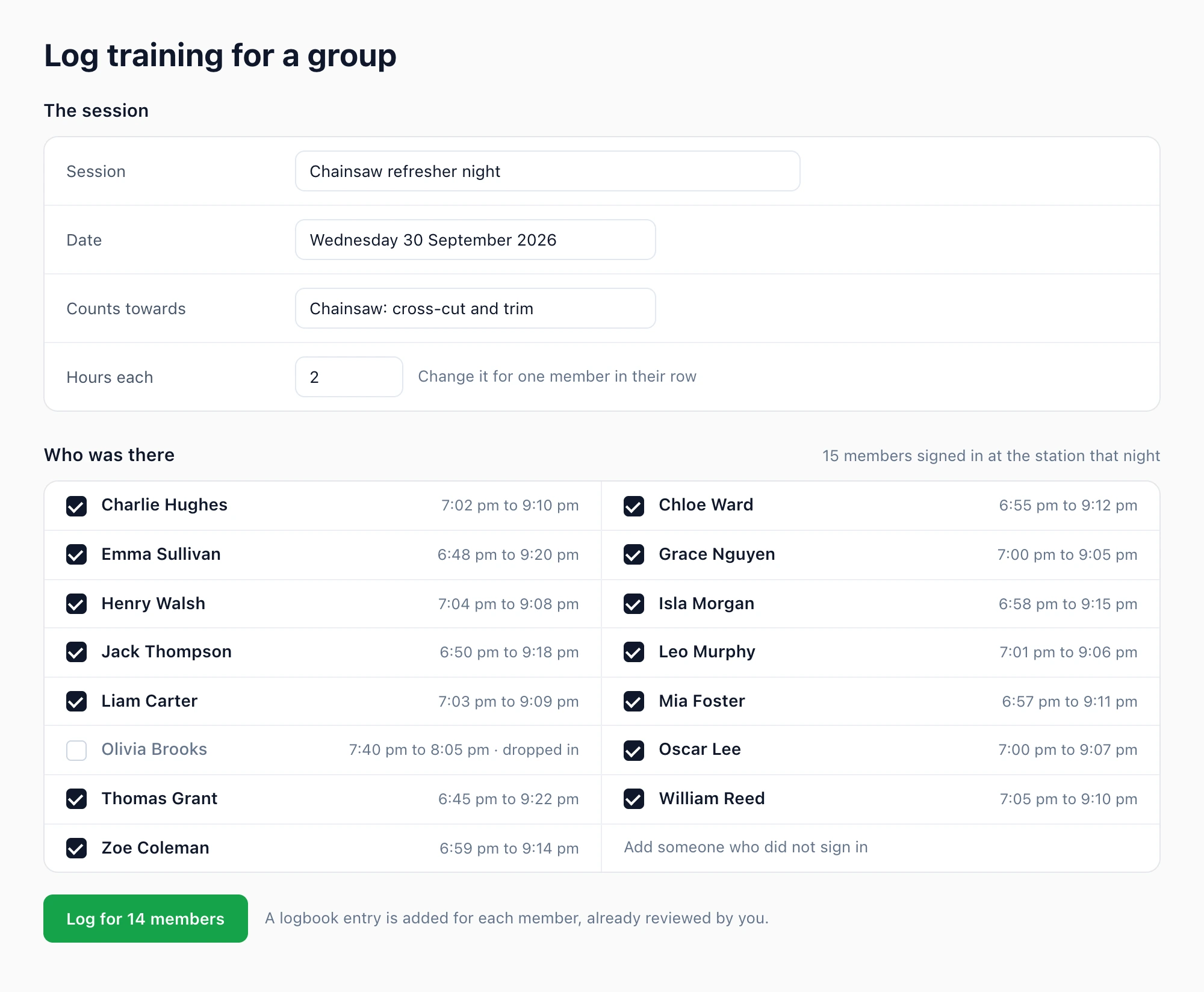Toggle William Reed checkbox
This screenshot has height=992, width=1204.
(x=634, y=799)
